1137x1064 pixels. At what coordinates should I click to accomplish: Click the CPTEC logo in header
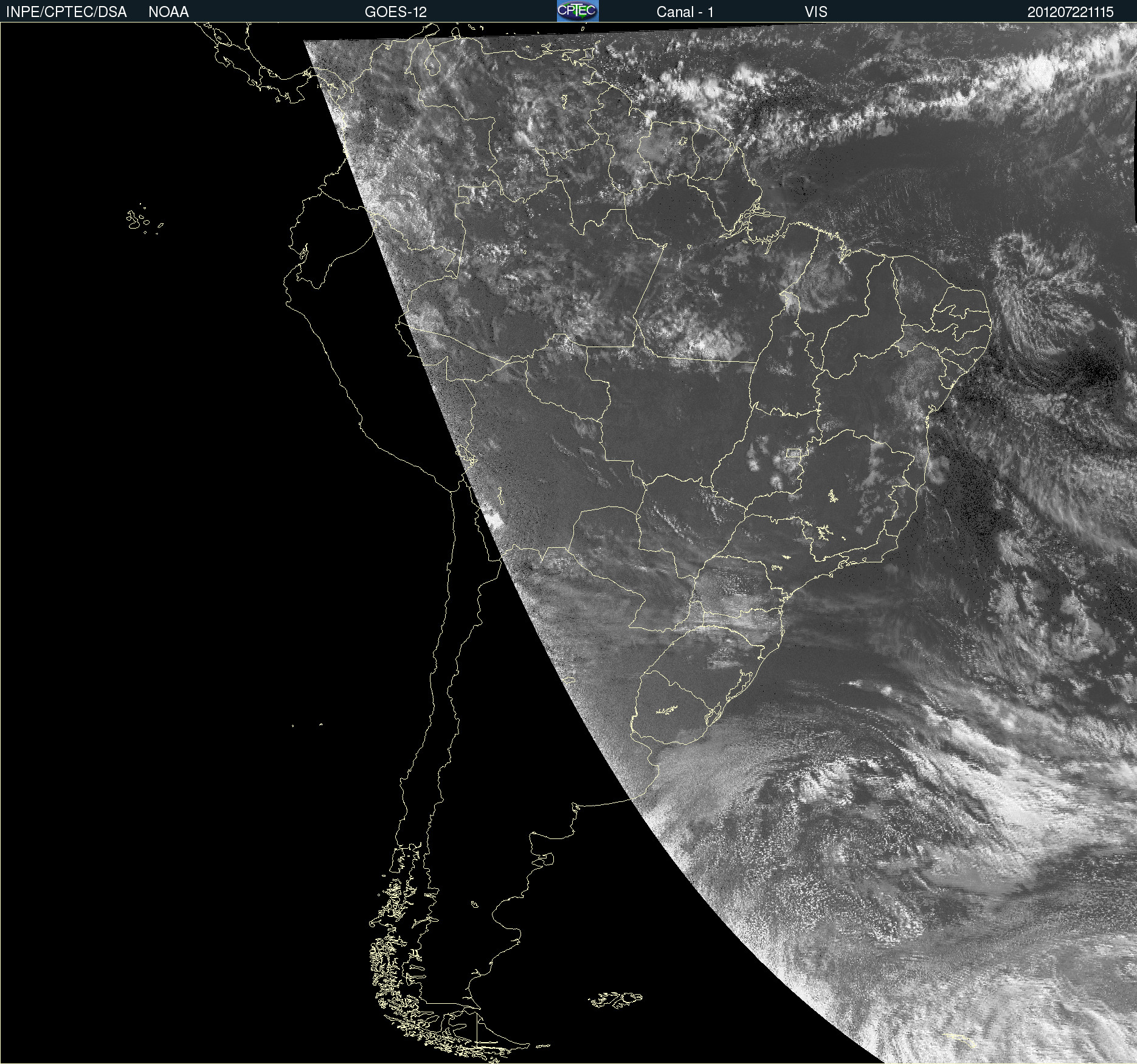coord(578,11)
